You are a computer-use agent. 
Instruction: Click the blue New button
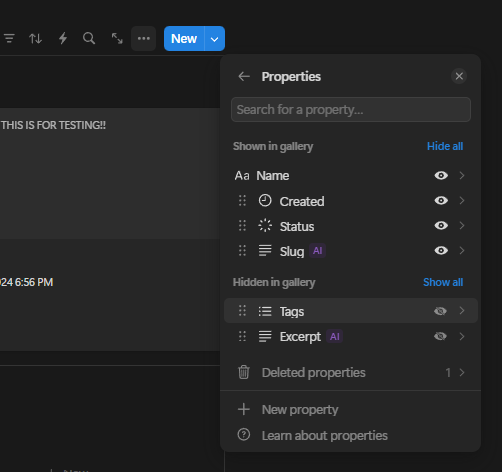point(184,39)
